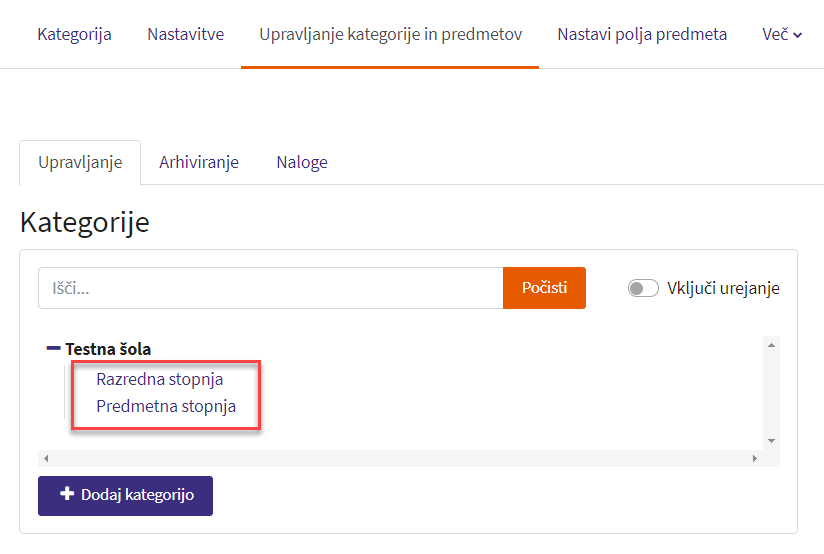Screen dimensions: 824x554
Task: Click the Išči search field
Action: coord(270,288)
